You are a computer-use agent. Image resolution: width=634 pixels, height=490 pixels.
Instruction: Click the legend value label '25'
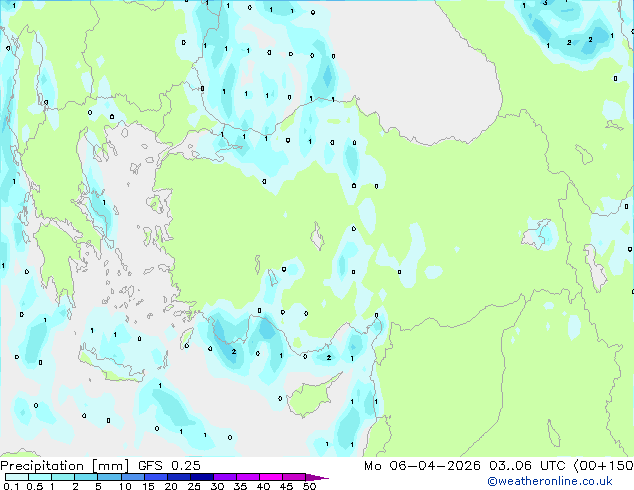coord(194,486)
